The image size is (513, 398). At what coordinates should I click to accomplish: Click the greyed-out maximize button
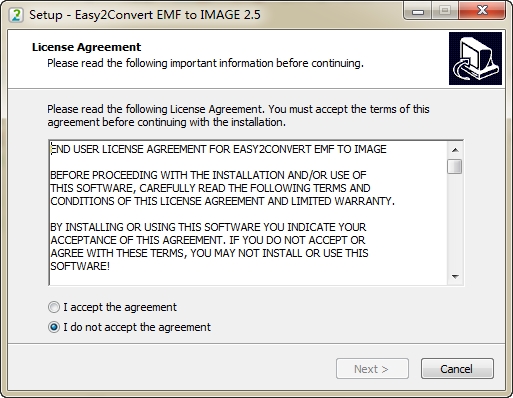click(x=445, y=11)
